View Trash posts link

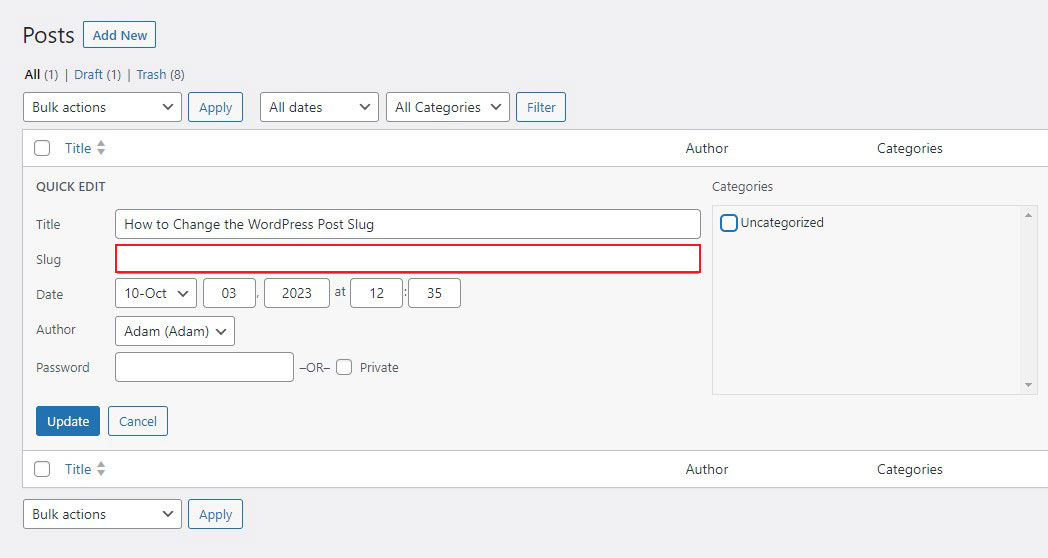pos(151,74)
